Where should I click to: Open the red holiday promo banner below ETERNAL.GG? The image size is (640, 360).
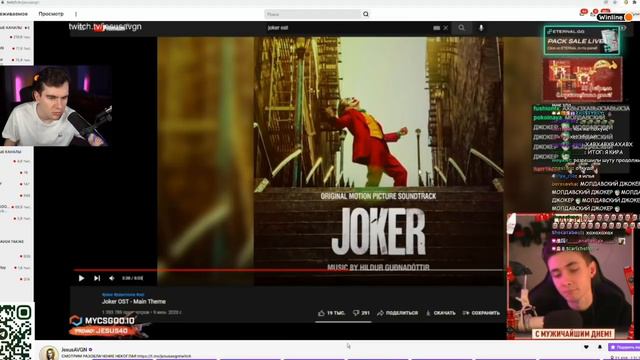pos(583,79)
